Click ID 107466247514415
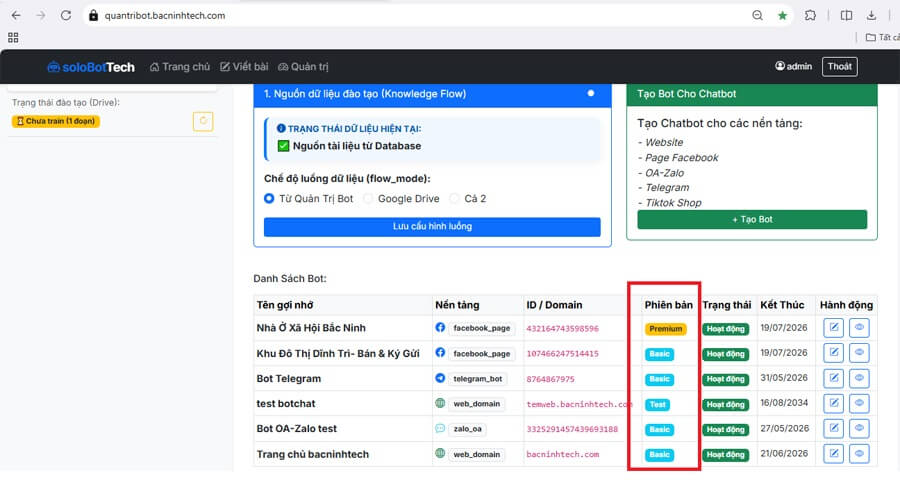 [x=562, y=354]
